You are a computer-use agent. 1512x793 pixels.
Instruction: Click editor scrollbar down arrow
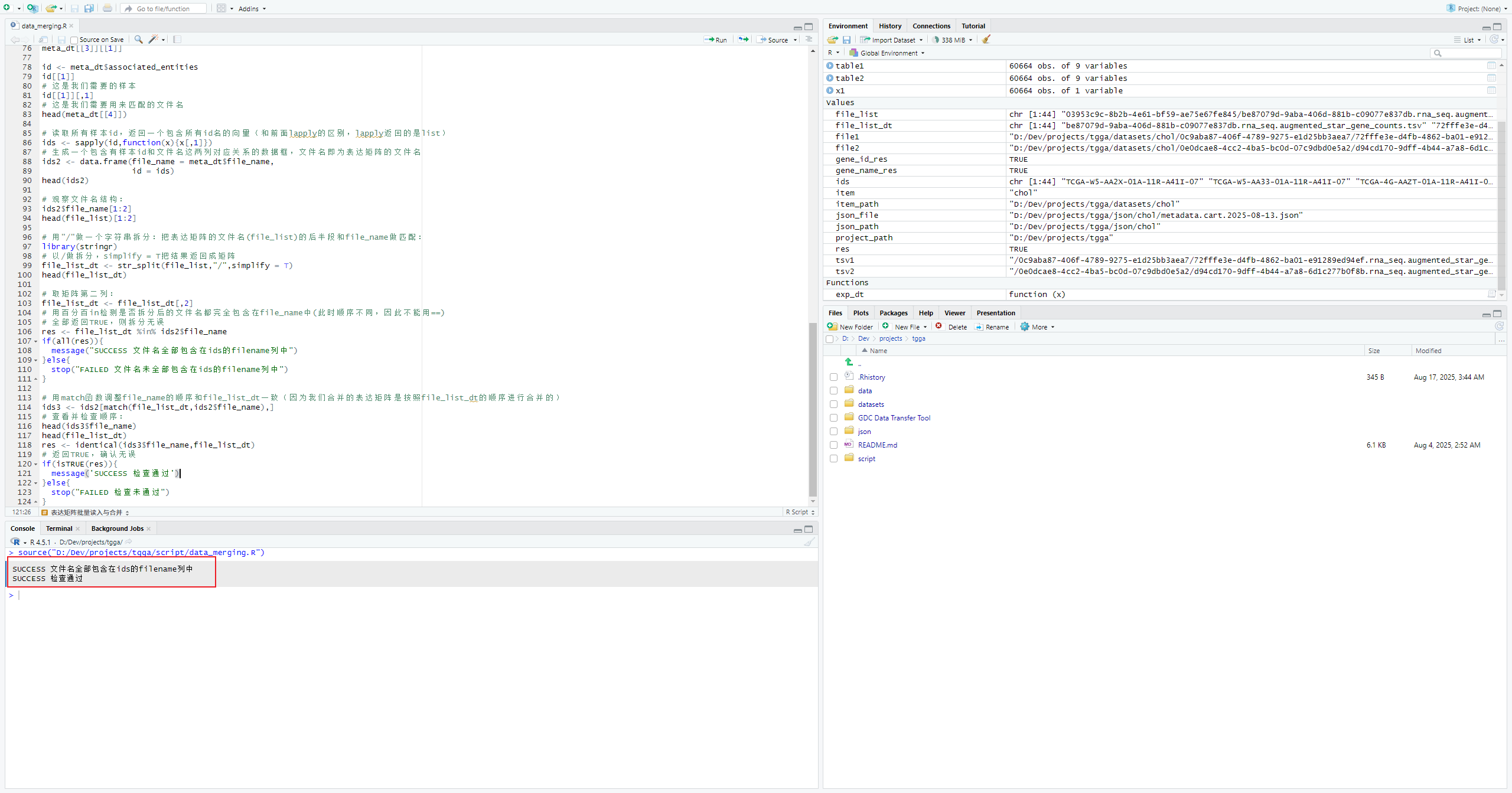pyautogui.click(x=813, y=501)
